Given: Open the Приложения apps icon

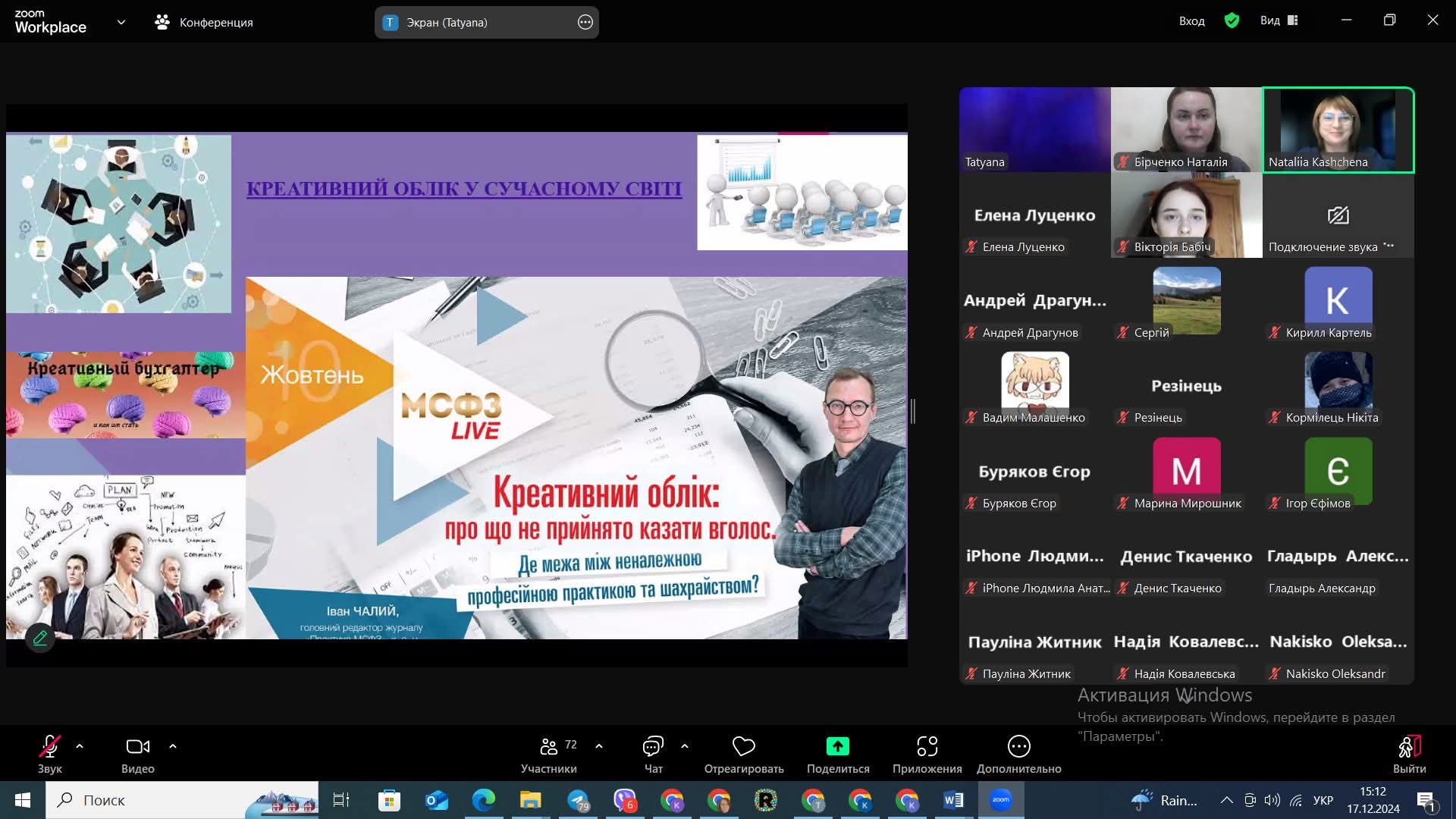Looking at the screenshot, I should click(x=927, y=747).
